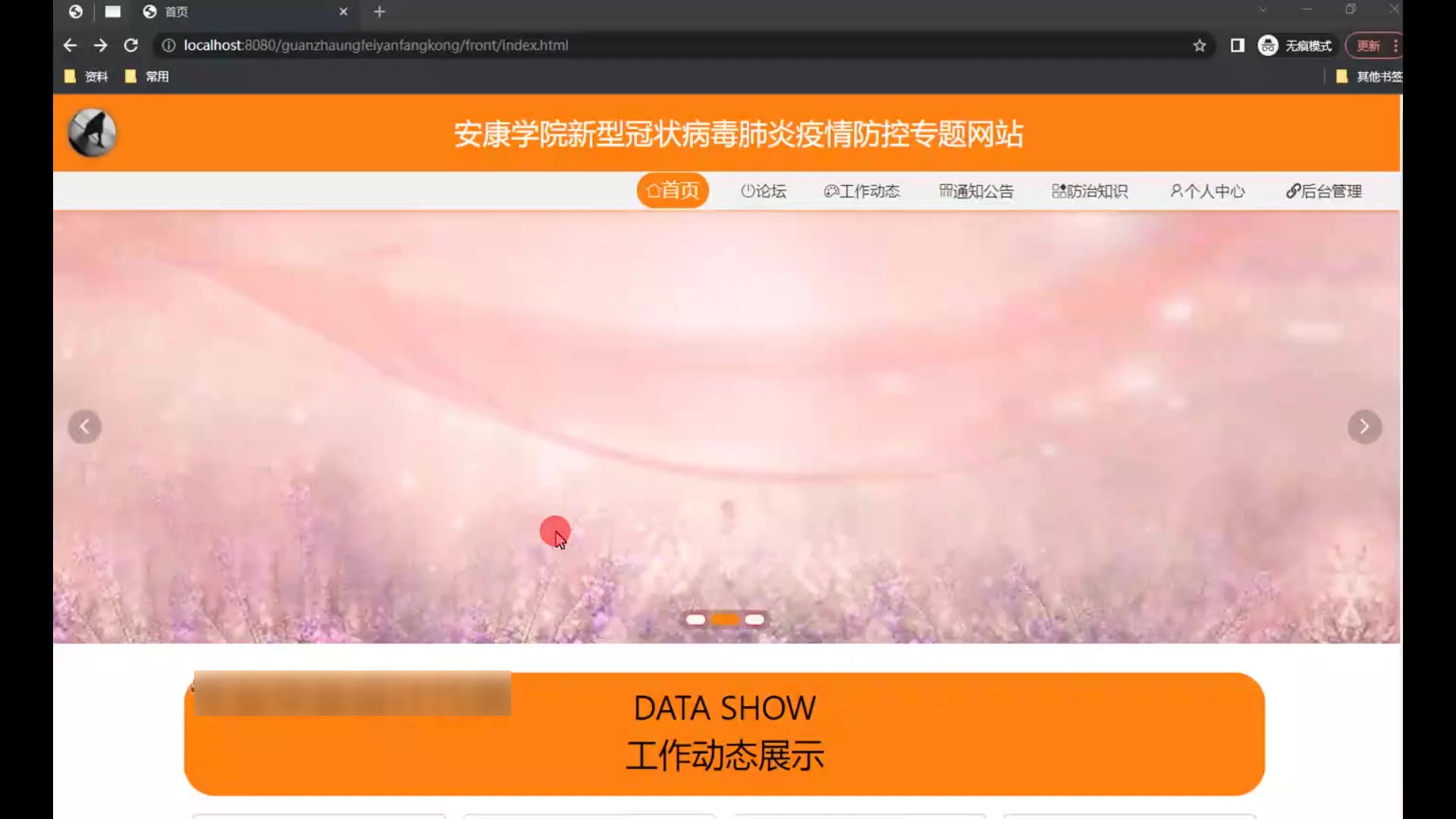Open 后台管理 admin backend link
The image size is (1456, 819).
(x=1324, y=191)
